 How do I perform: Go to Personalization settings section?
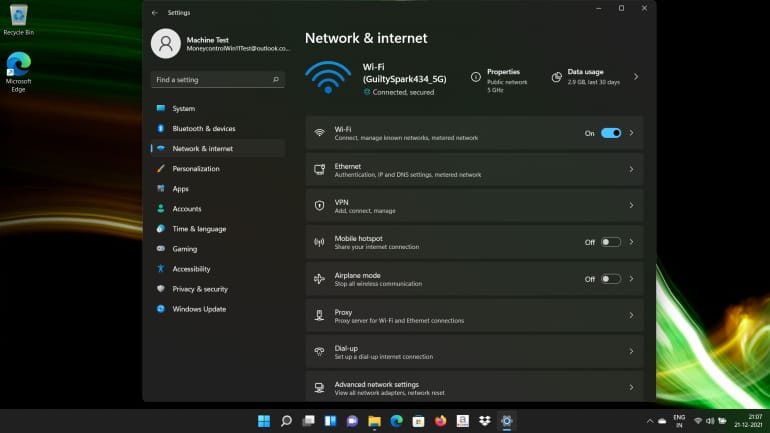tap(196, 169)
